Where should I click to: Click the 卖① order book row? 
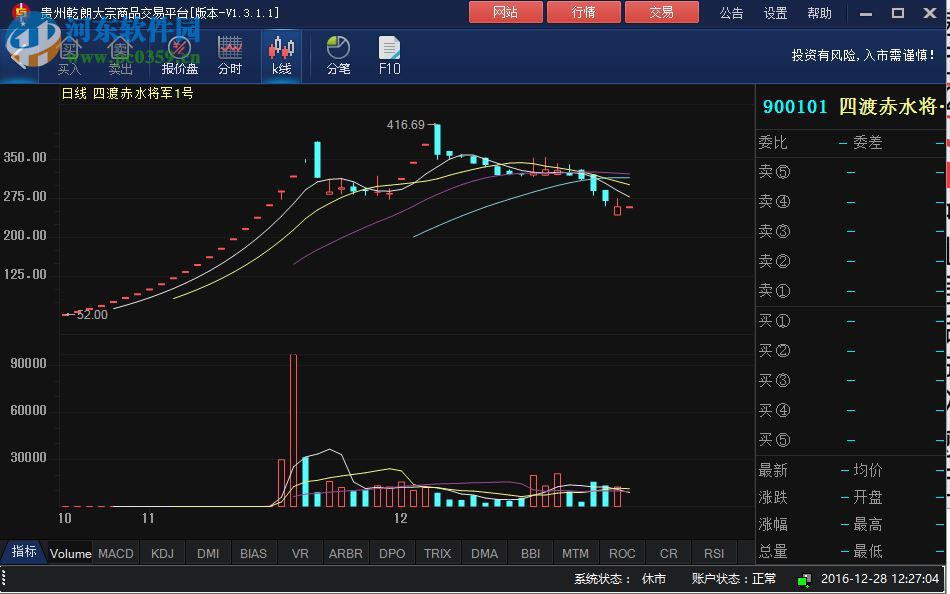click(x=851, y=291)
